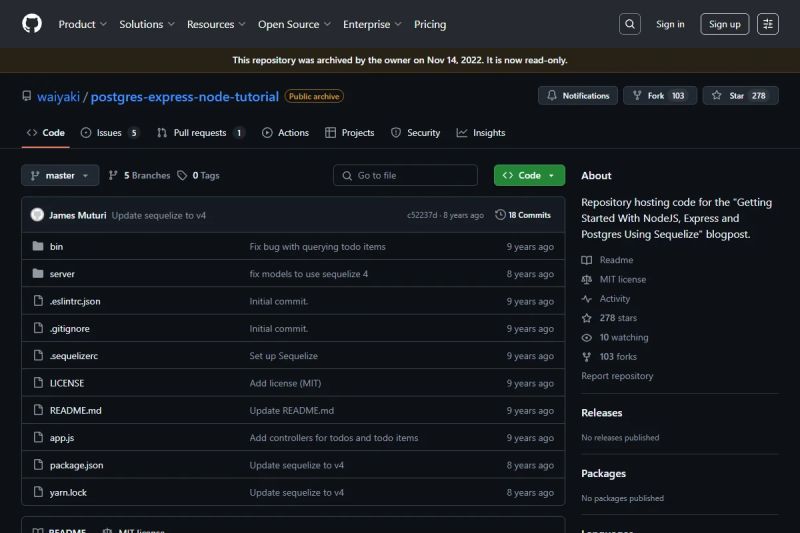
Task: Open the header settings sliders icon
Action: (767, 24)
